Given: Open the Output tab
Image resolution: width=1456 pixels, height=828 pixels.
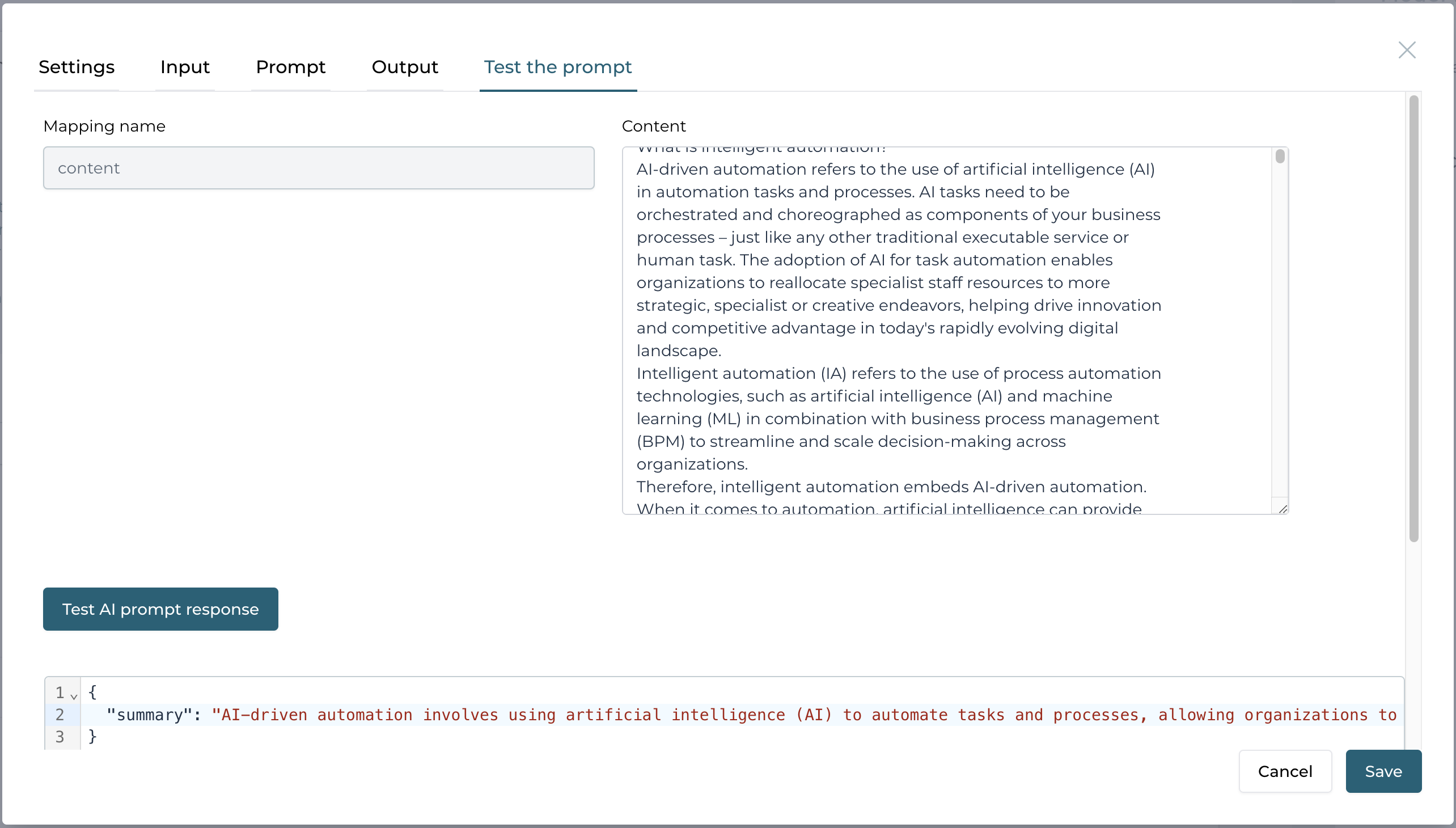Looking at the screenshot, I should click(x=404, y=67).
